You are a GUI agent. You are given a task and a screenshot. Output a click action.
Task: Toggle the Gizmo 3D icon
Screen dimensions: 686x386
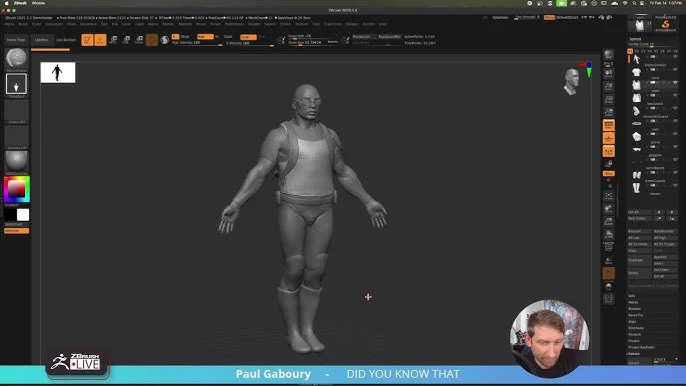click(x=152, y=40)
